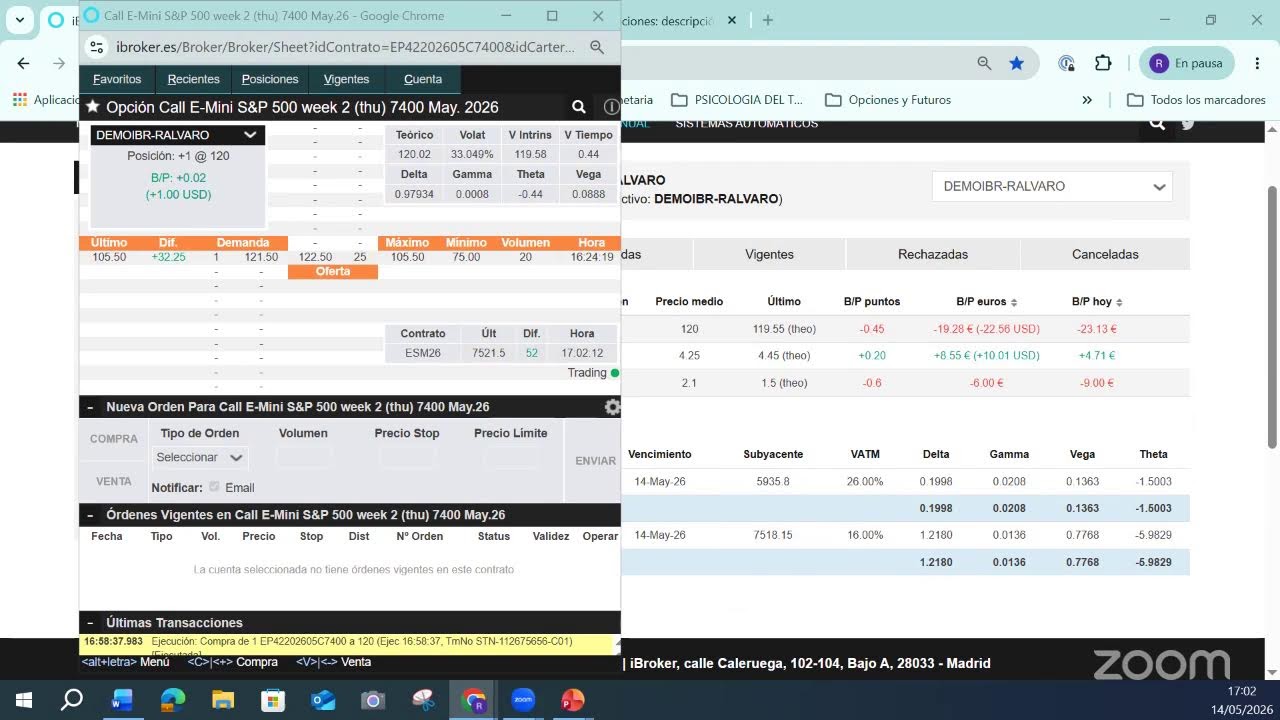Open new order settings gear
The height and width of the screenshot is (720, 1280).
pyautogui.click(x=612, y=407)
